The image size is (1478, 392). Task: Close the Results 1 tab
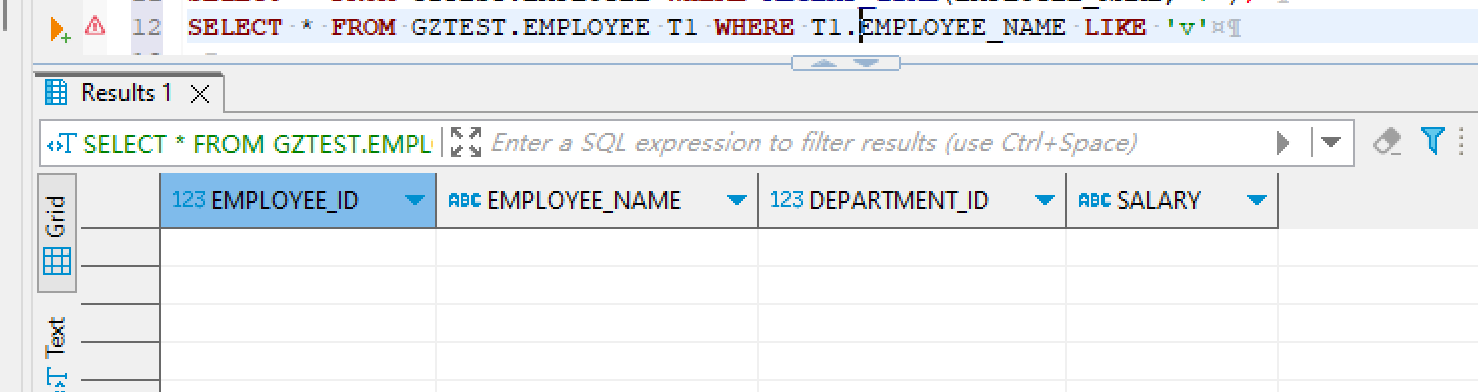(199, 94)
